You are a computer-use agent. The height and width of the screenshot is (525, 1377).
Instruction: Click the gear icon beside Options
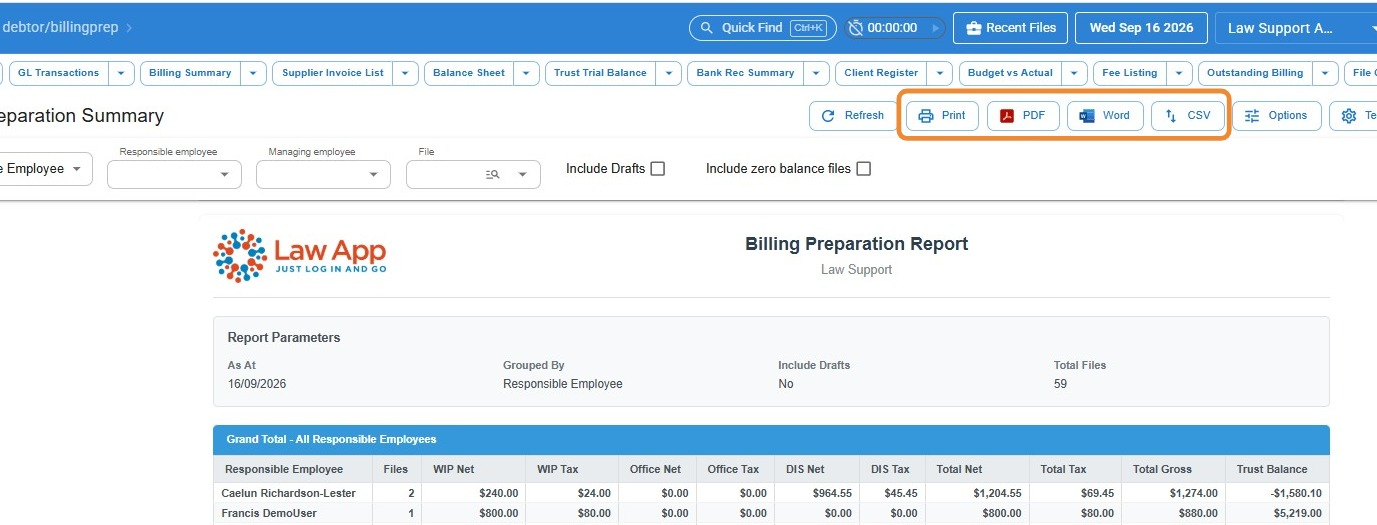(1349, 116)
